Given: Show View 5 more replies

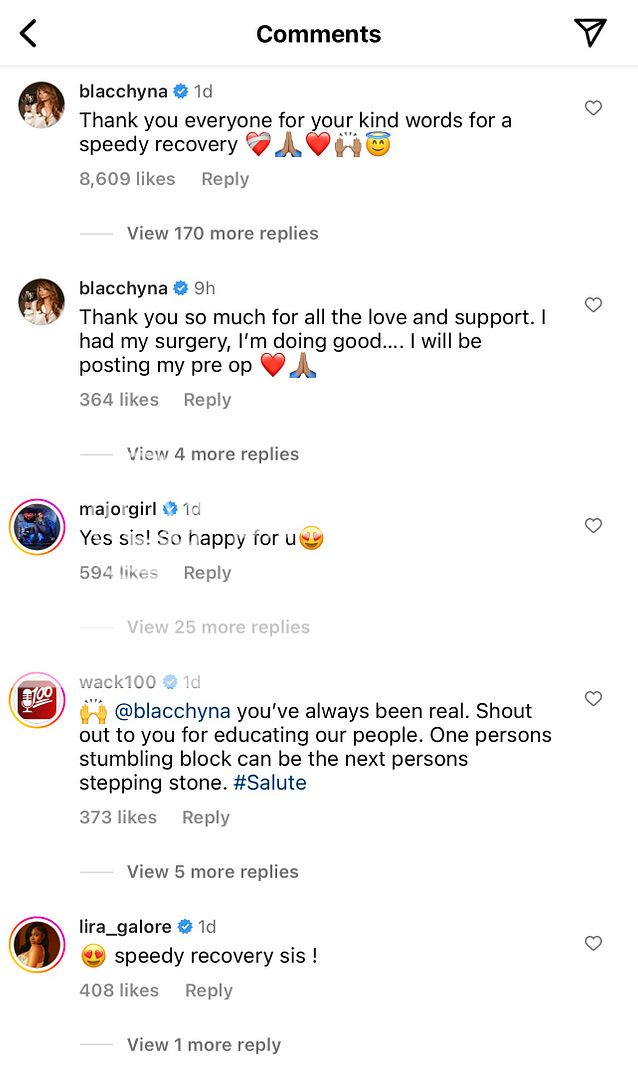Looking at the screenshot, I should (212, 872).
